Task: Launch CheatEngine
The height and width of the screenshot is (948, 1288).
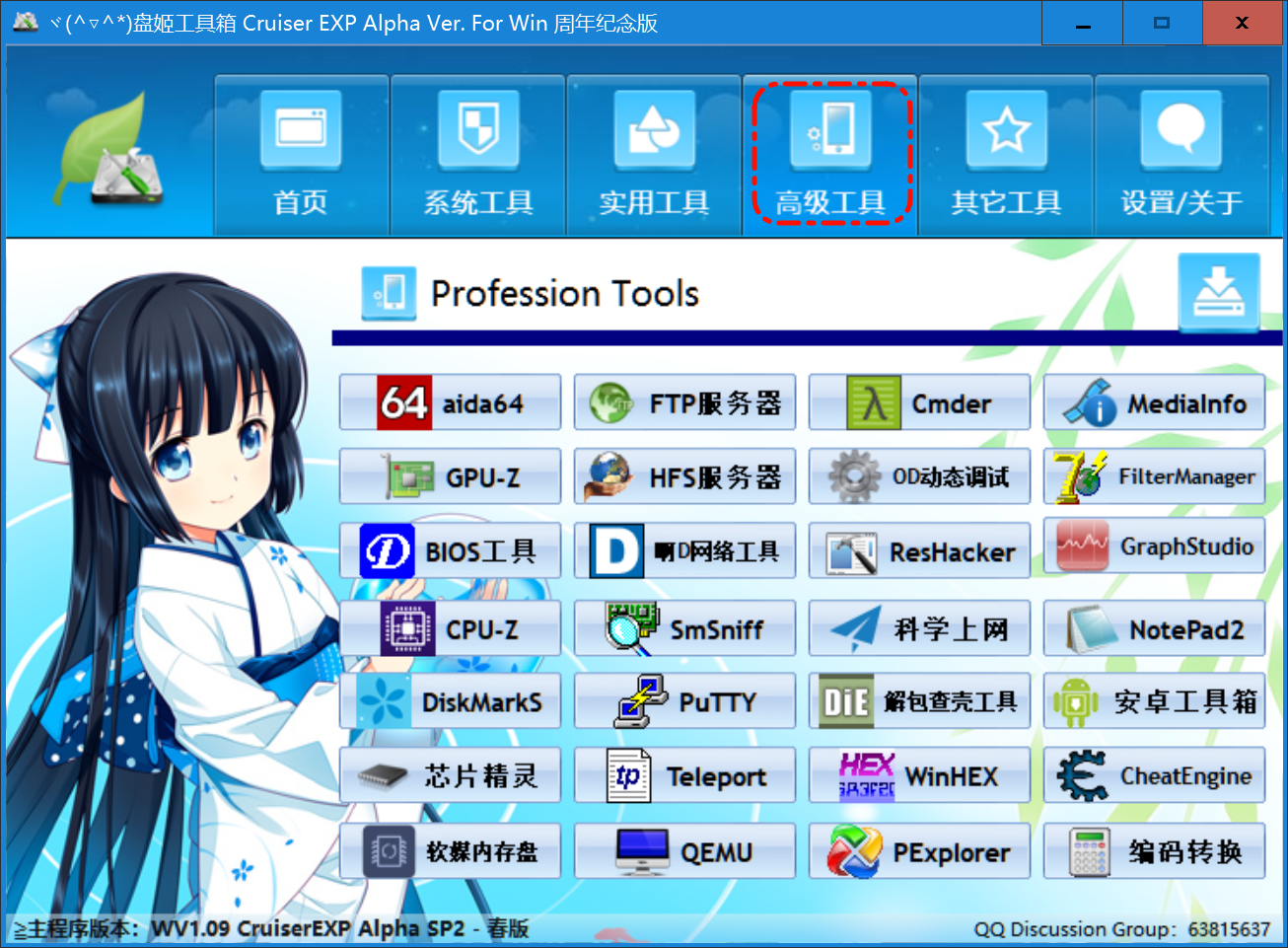Action: point(1154,775)
